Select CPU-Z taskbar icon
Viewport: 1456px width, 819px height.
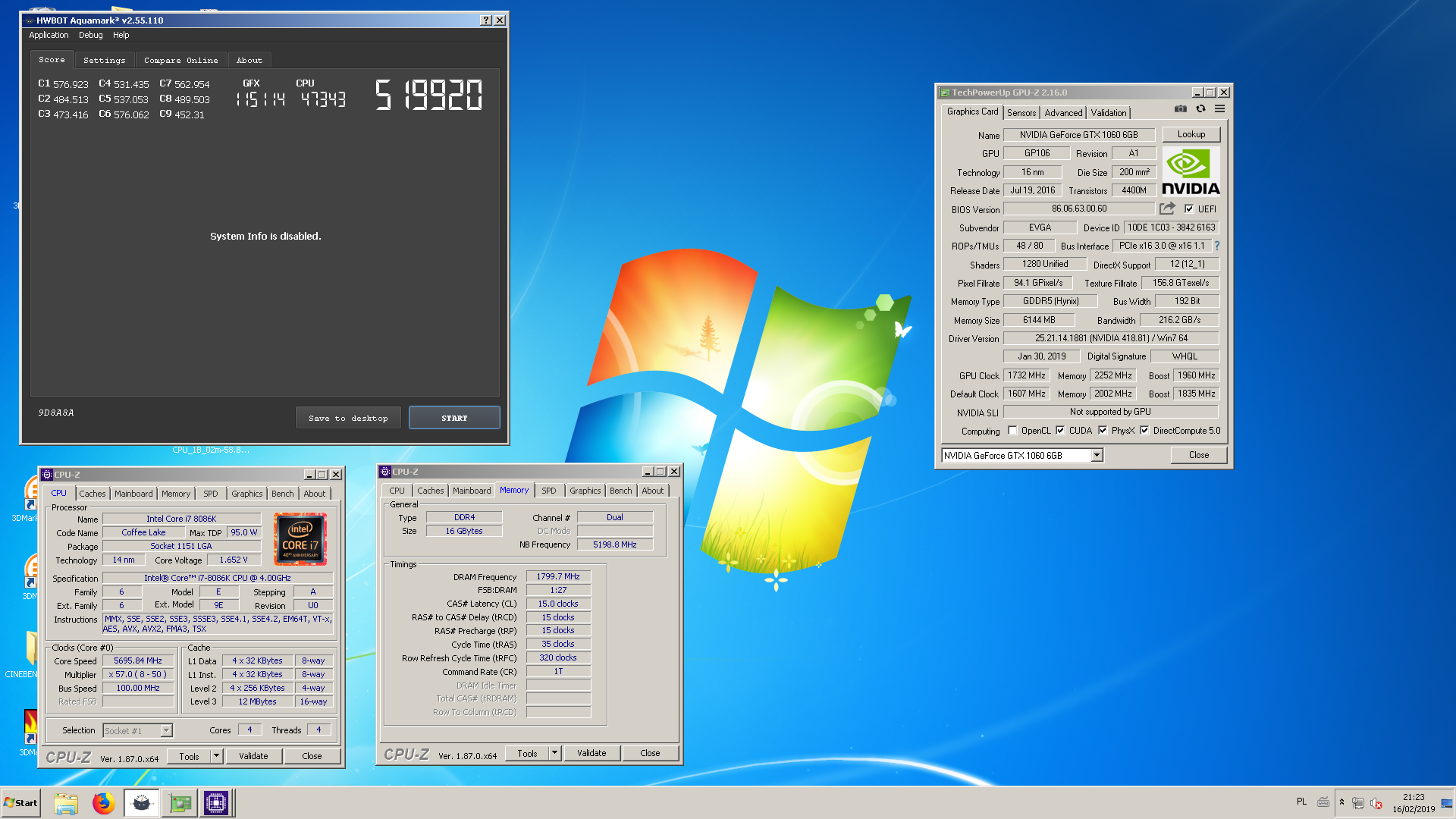pyautogui.click(x=216, y=803)
